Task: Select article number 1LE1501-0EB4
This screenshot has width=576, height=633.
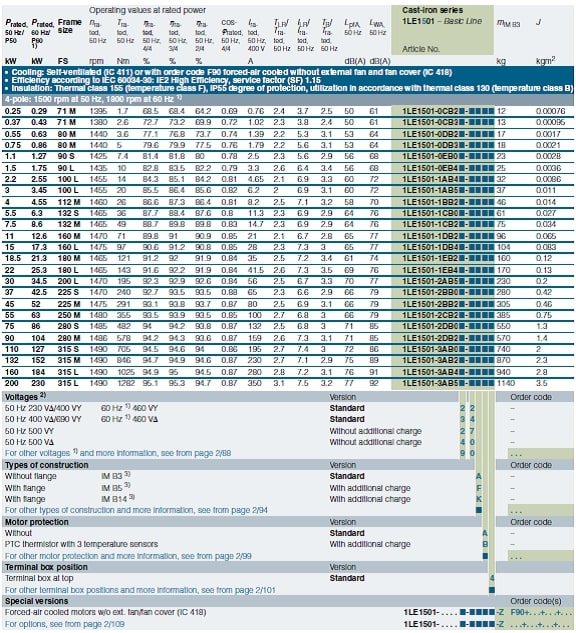Action: pos(430,168)
